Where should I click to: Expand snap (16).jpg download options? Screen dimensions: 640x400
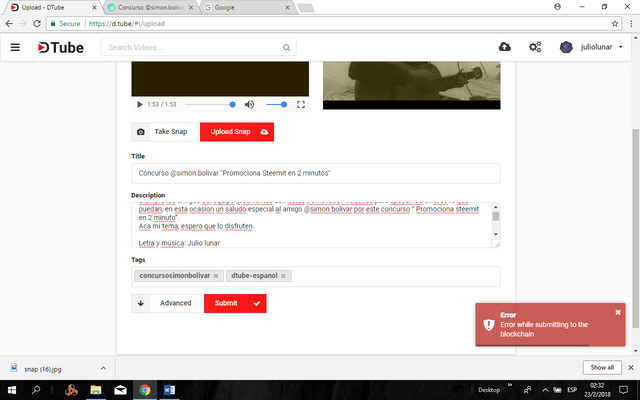click(x=103, y=368)
